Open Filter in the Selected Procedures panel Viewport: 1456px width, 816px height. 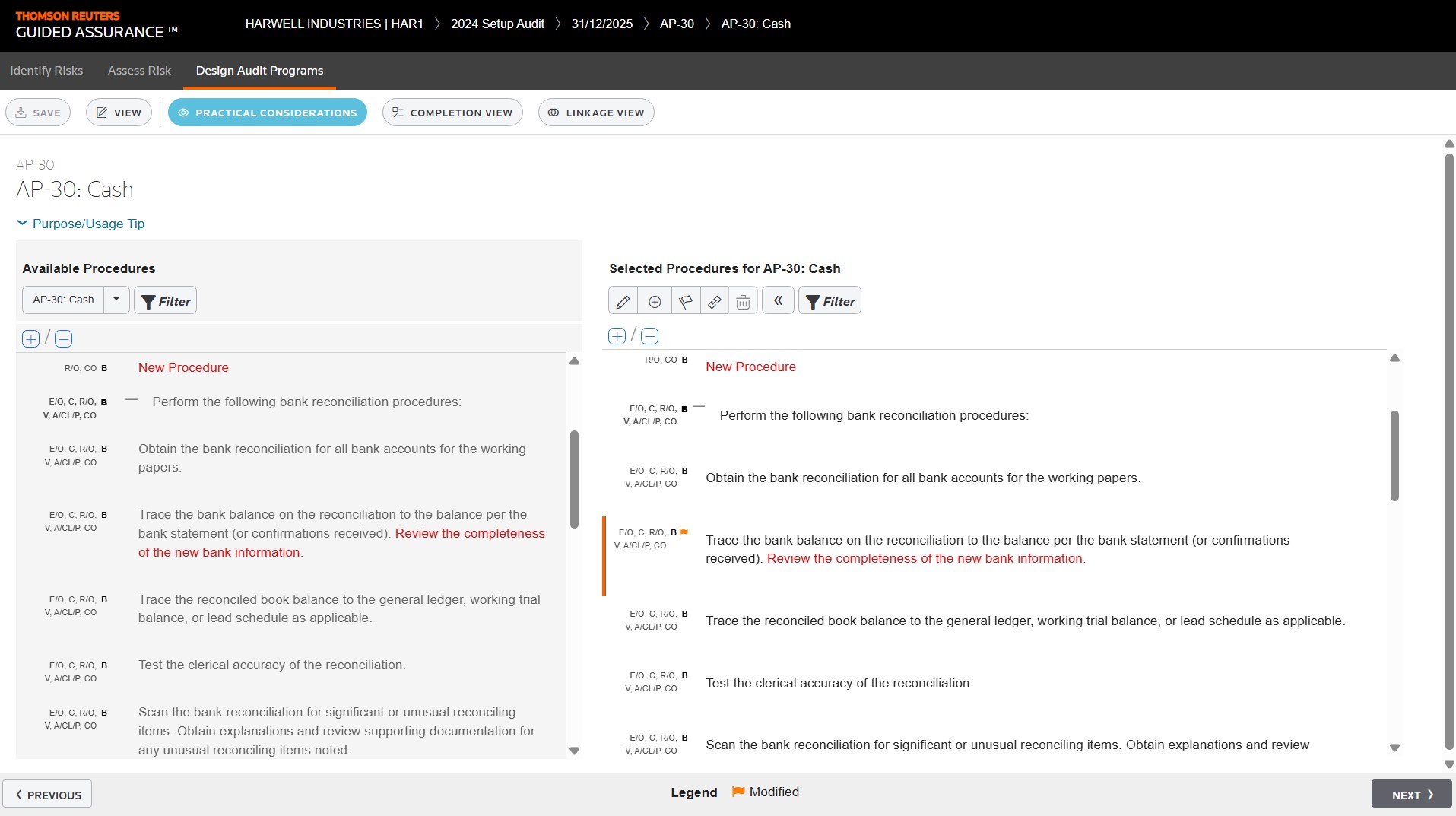(x=830, y=301)
